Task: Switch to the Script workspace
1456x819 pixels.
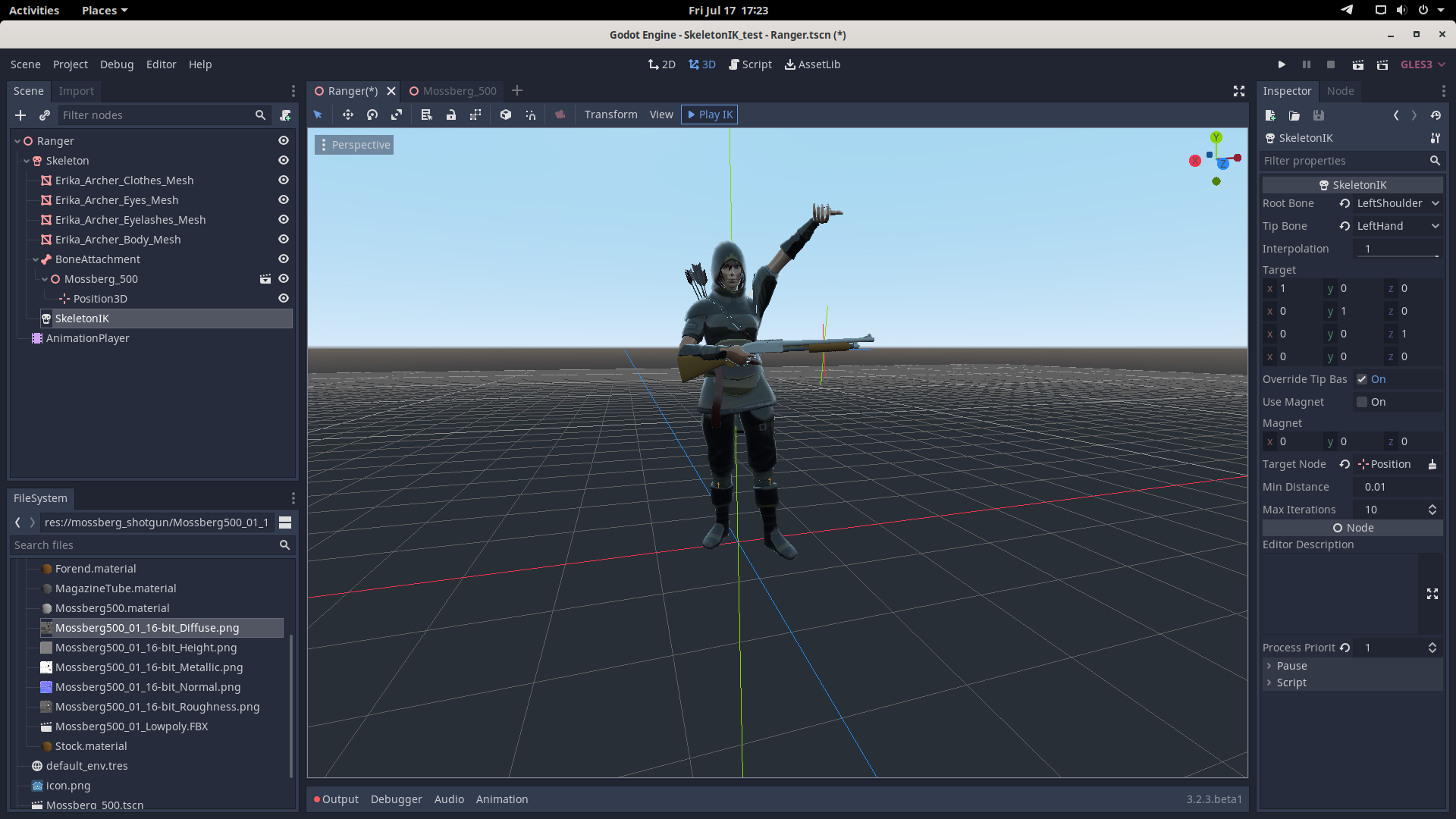Action: click(750, 64)
